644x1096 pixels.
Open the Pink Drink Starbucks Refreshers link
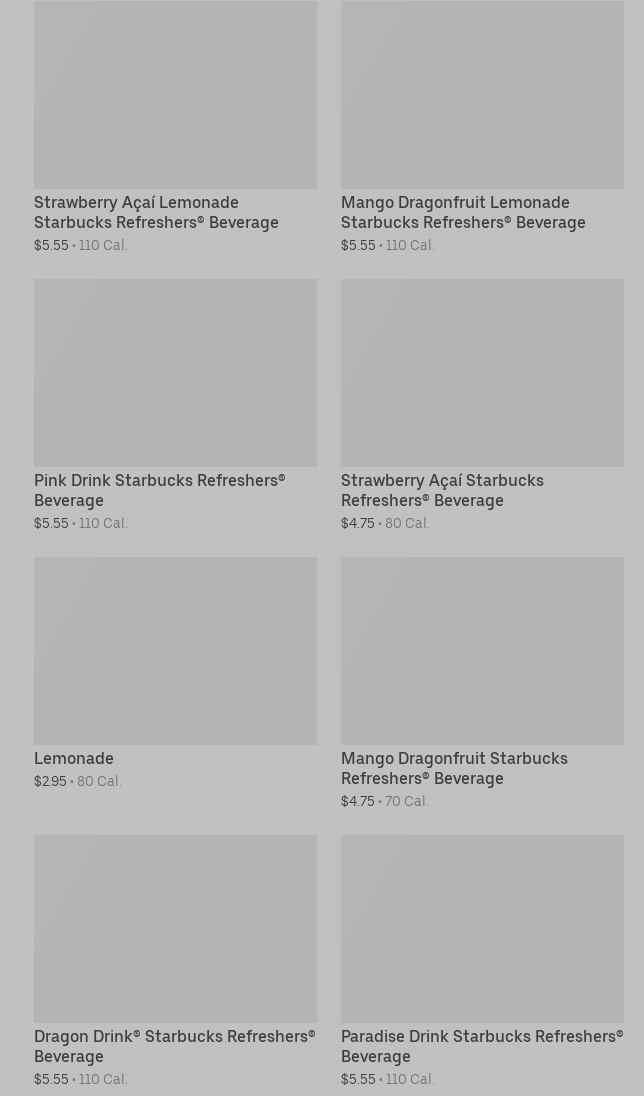click(160, 490)
